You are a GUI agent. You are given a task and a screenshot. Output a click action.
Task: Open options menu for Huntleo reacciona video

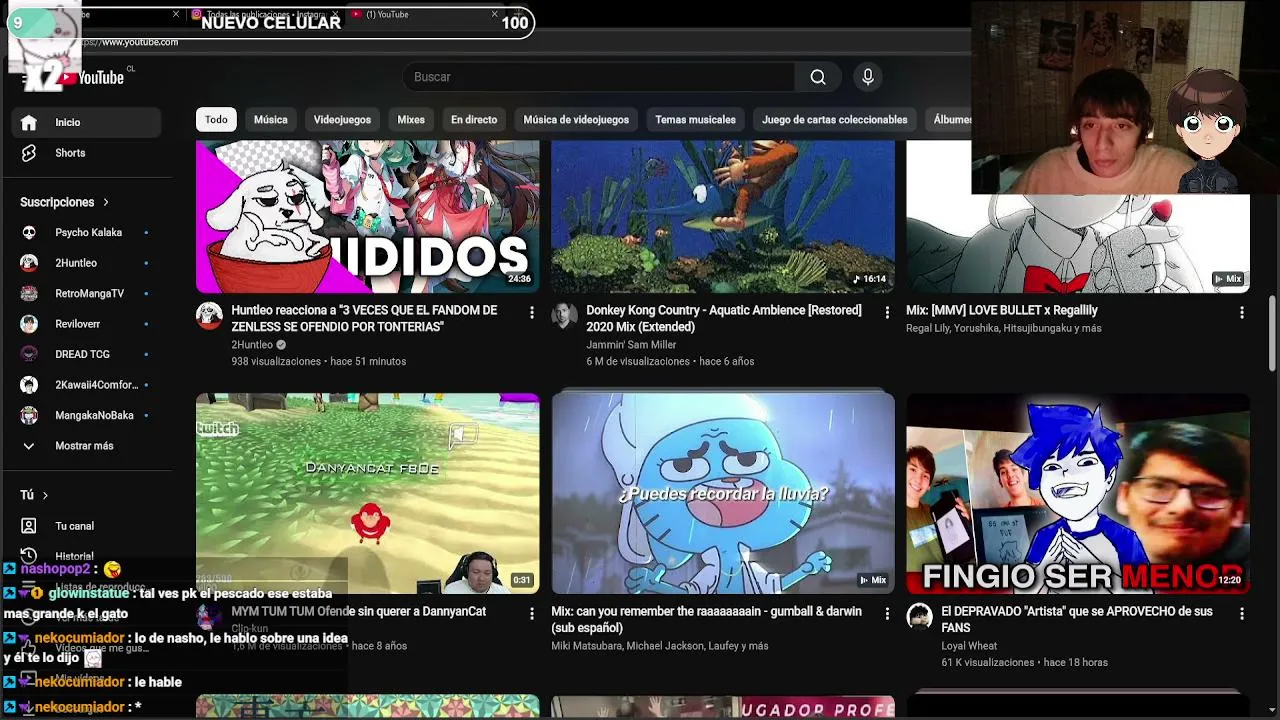pos(531,313)
